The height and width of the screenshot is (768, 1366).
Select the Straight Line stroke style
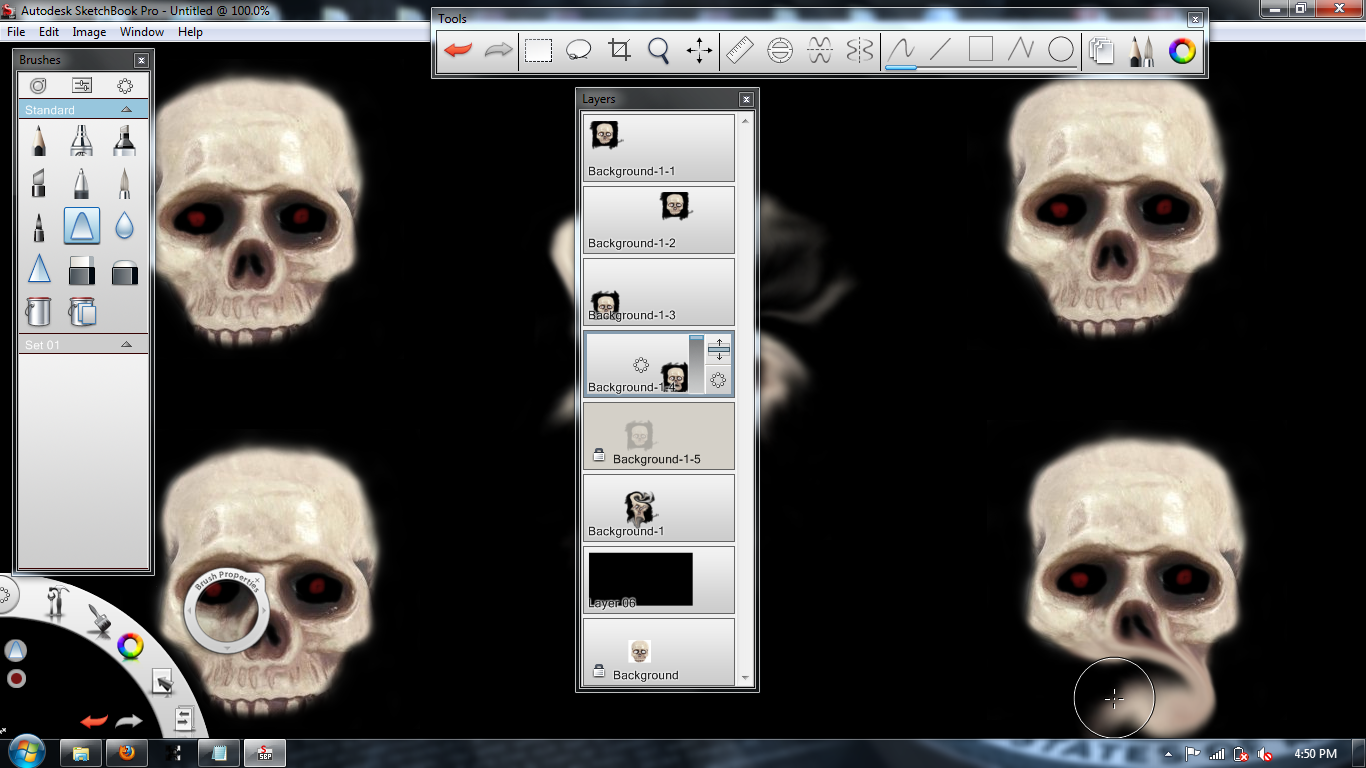941,50
